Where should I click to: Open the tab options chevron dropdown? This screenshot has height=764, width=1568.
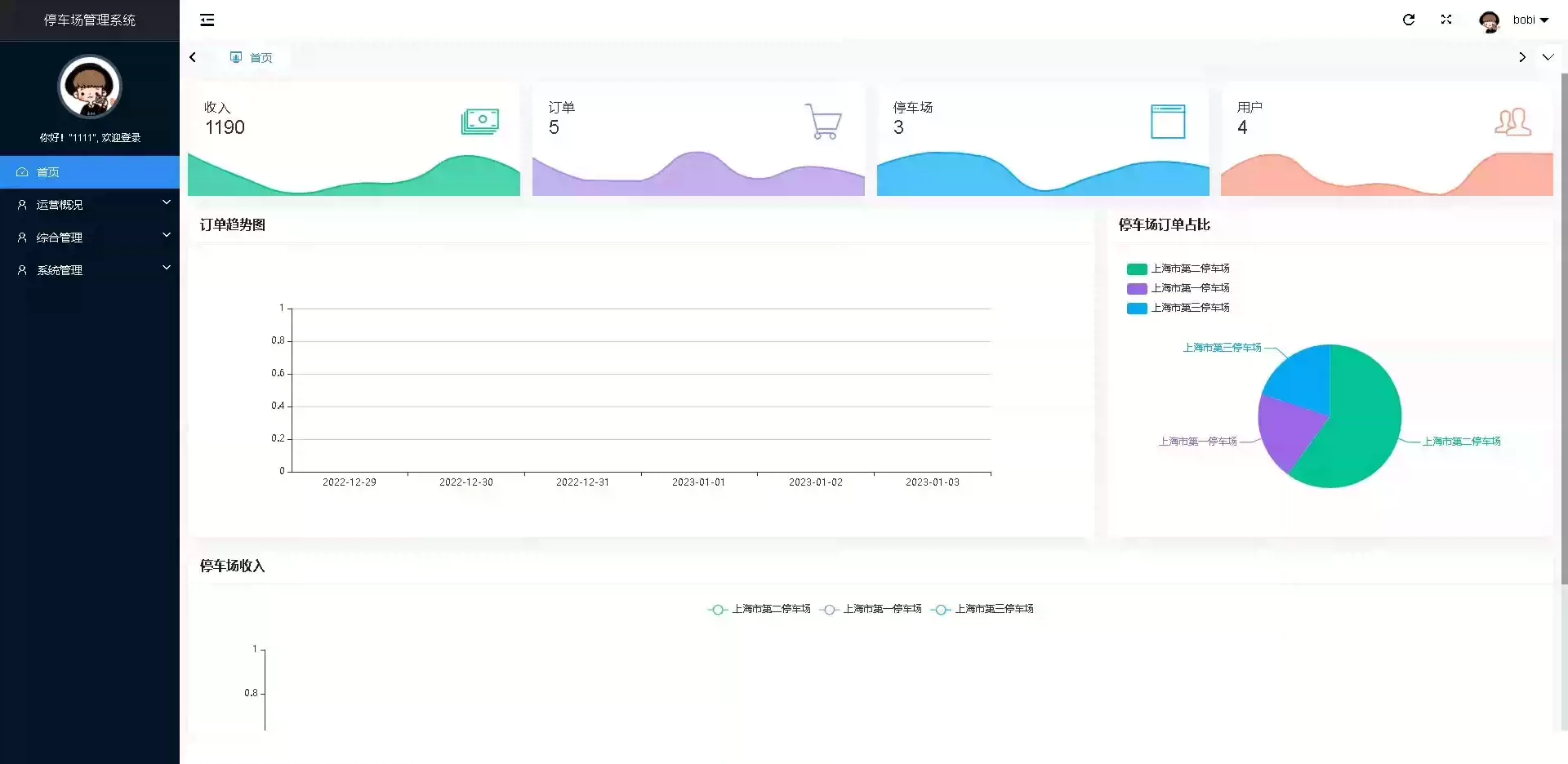[1548, 57]
